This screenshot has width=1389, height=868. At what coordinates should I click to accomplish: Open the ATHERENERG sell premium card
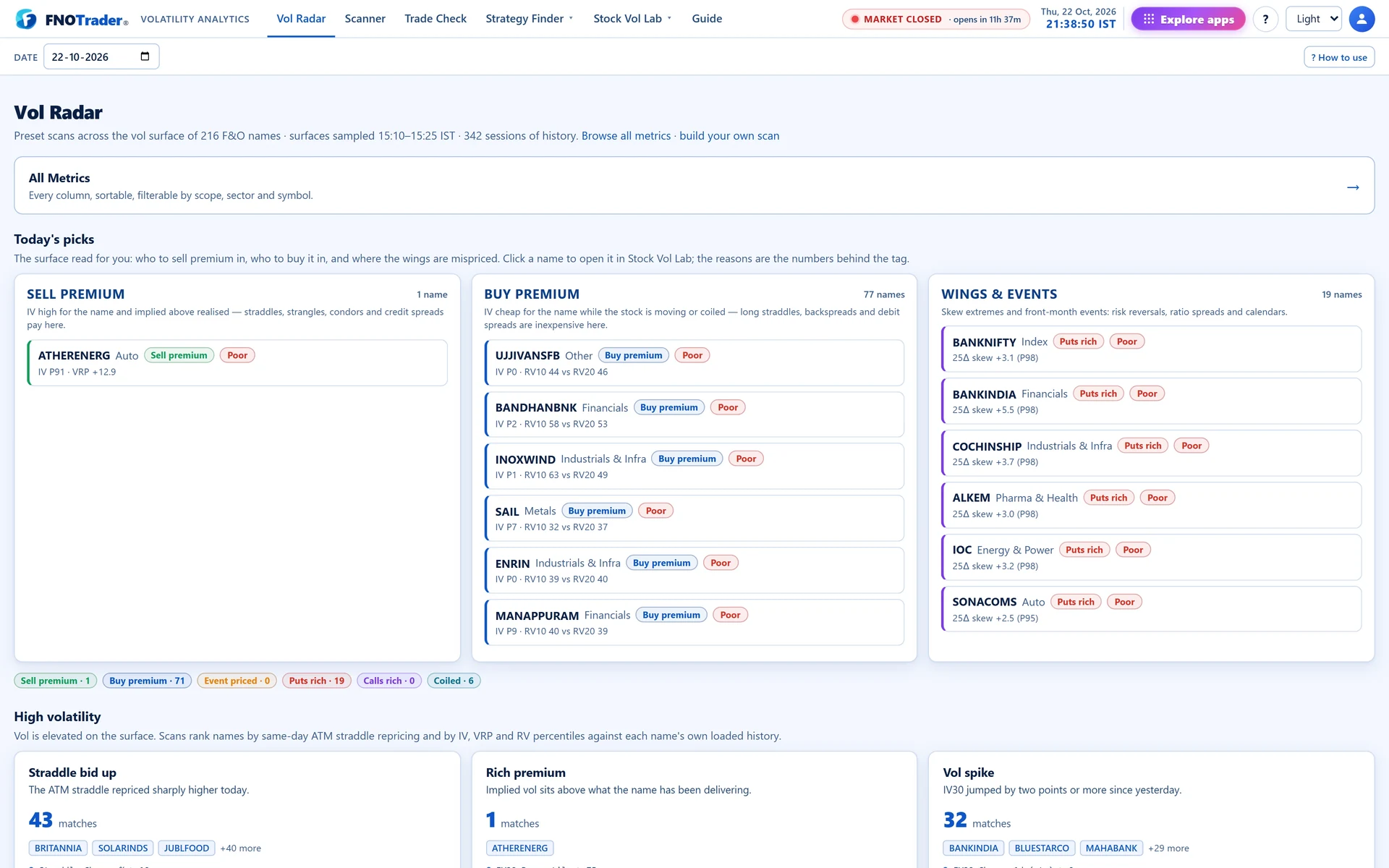click(237, 363)
